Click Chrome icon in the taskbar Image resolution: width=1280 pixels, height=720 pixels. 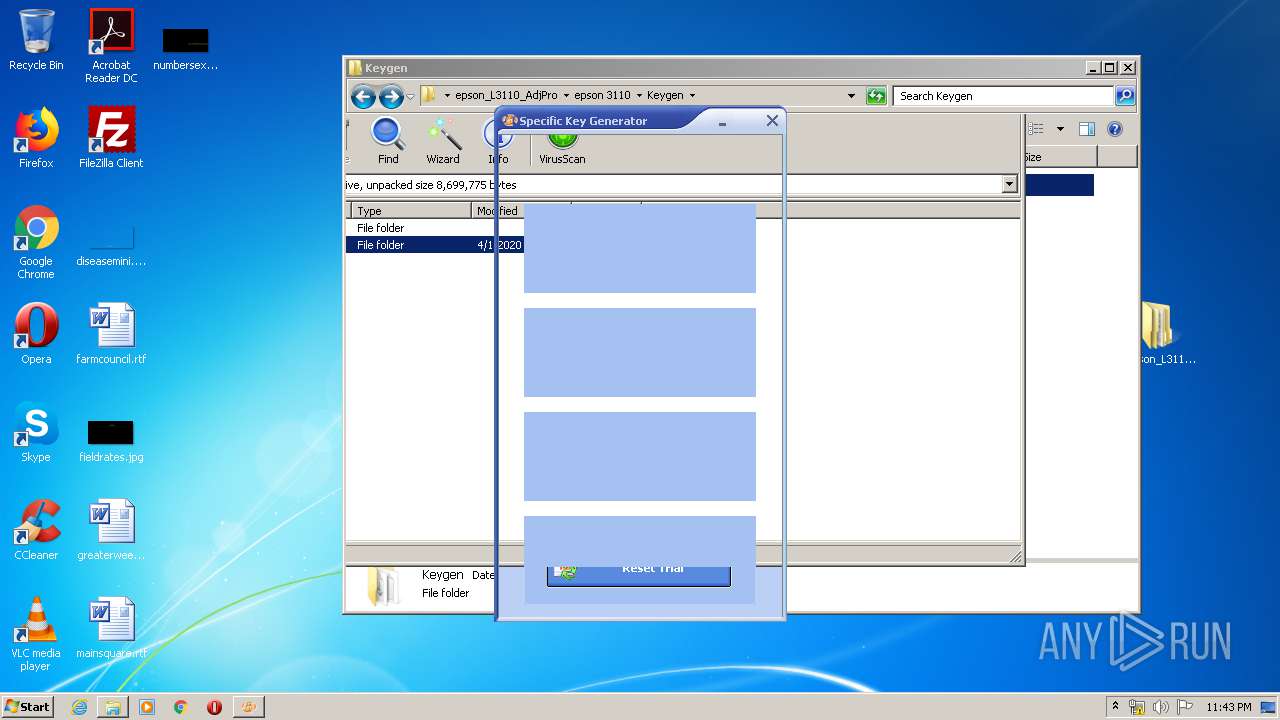(181, 707)
